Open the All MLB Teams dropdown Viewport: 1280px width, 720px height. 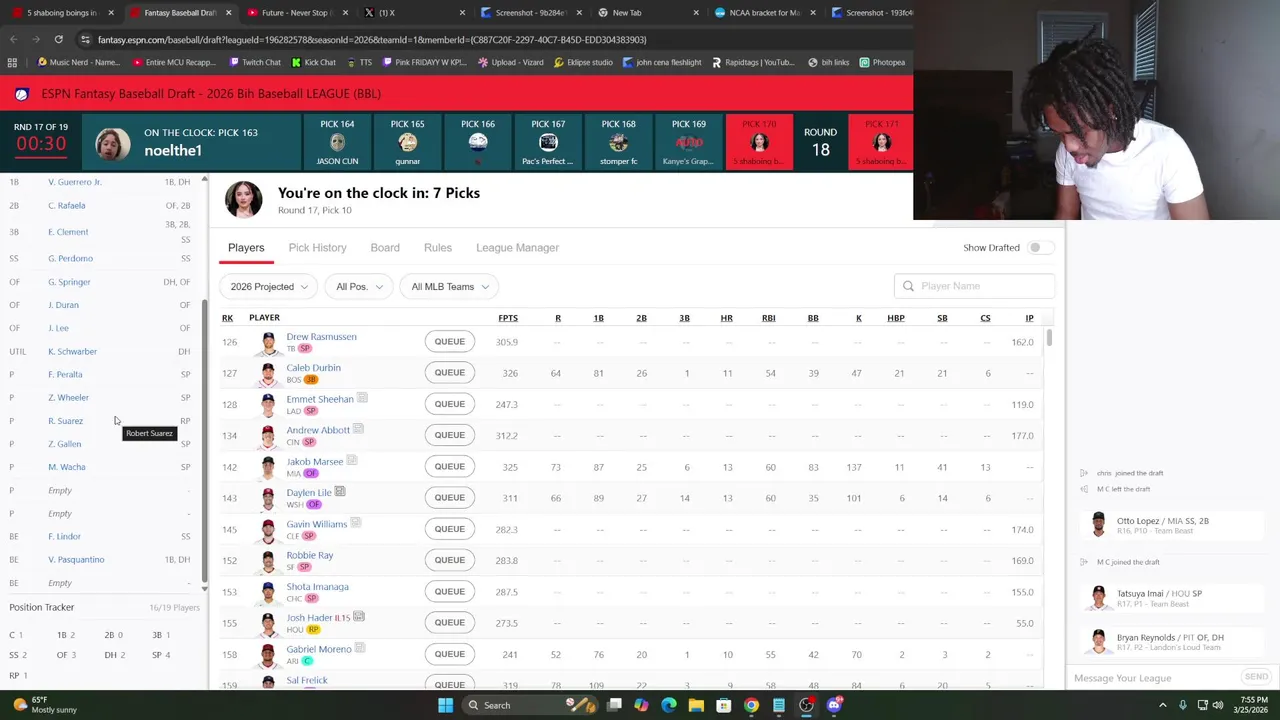[x=450, y=287]
